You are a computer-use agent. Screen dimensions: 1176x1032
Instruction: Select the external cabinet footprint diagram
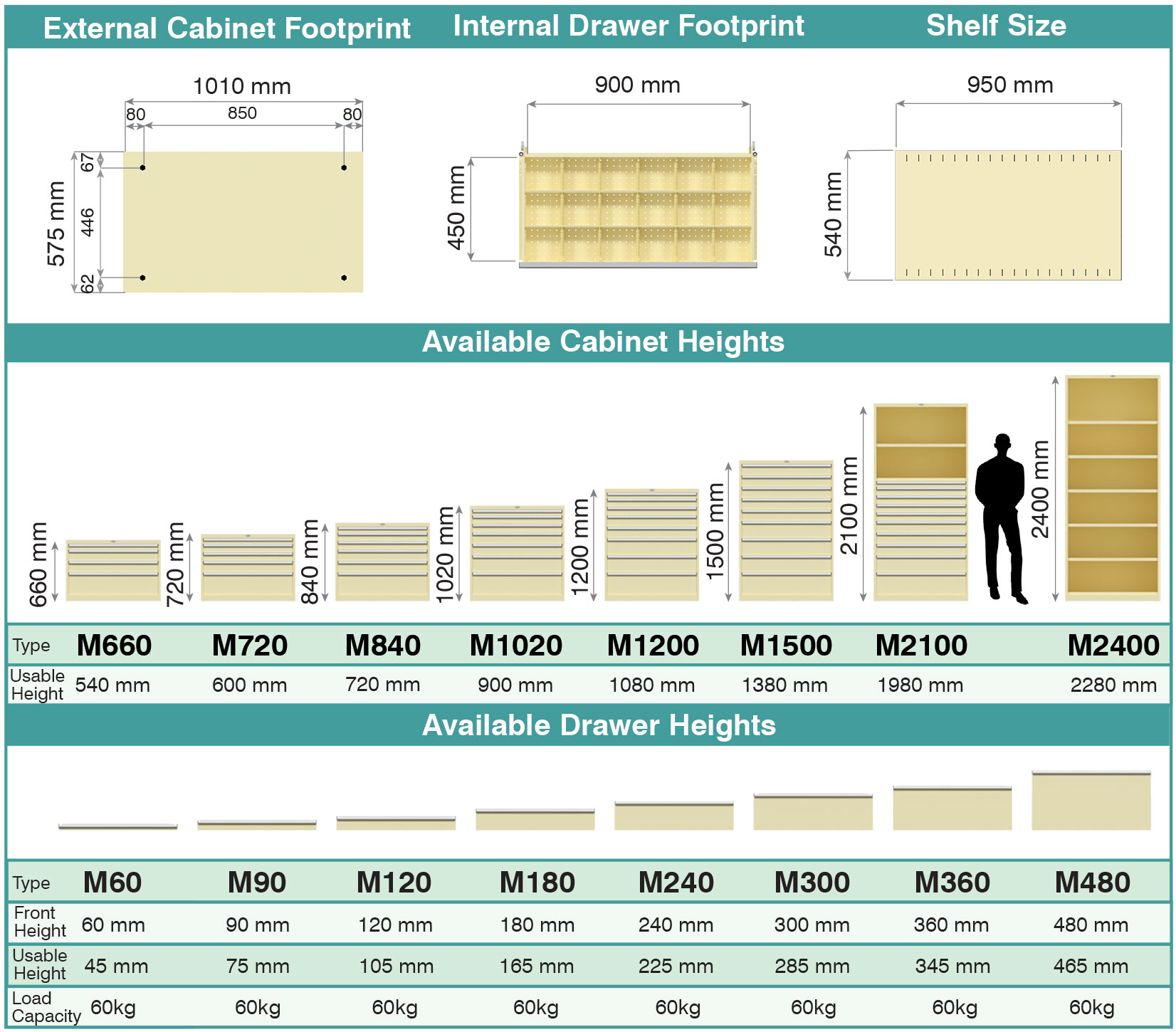point(243,221)
